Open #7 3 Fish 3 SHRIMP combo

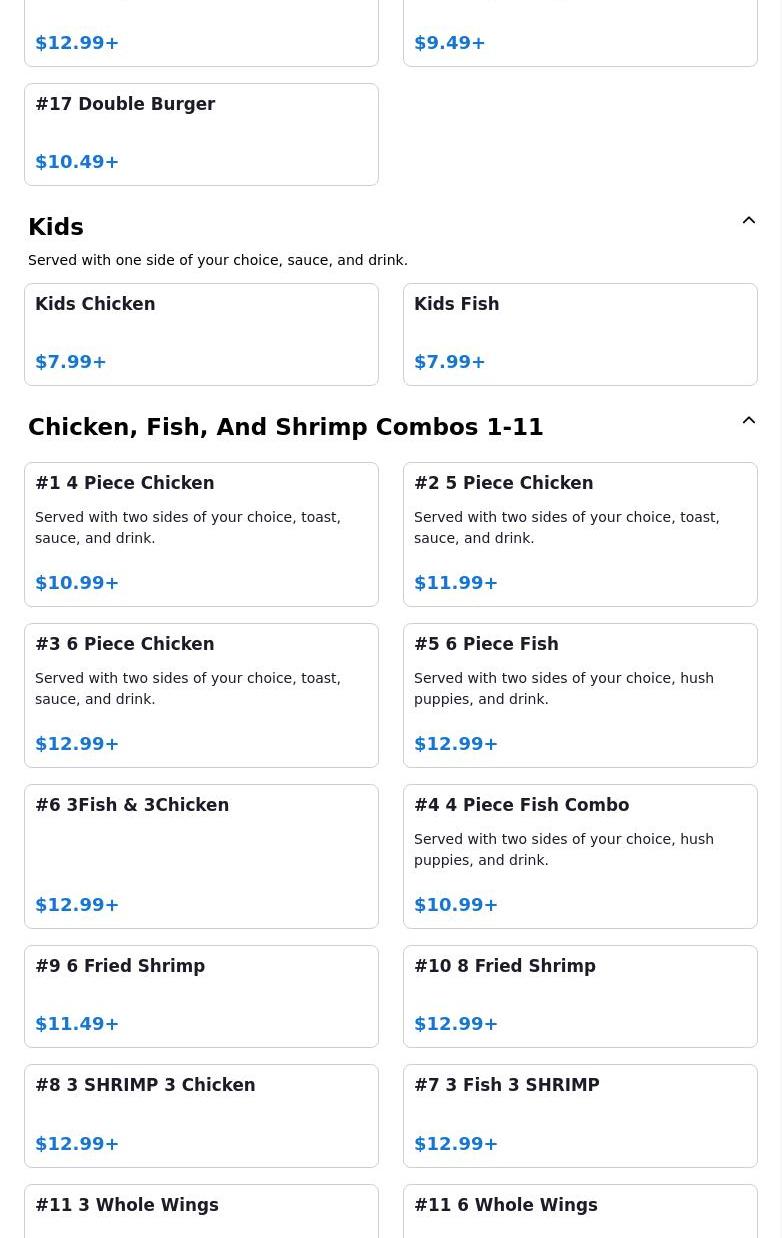[x=580, y=1114]
